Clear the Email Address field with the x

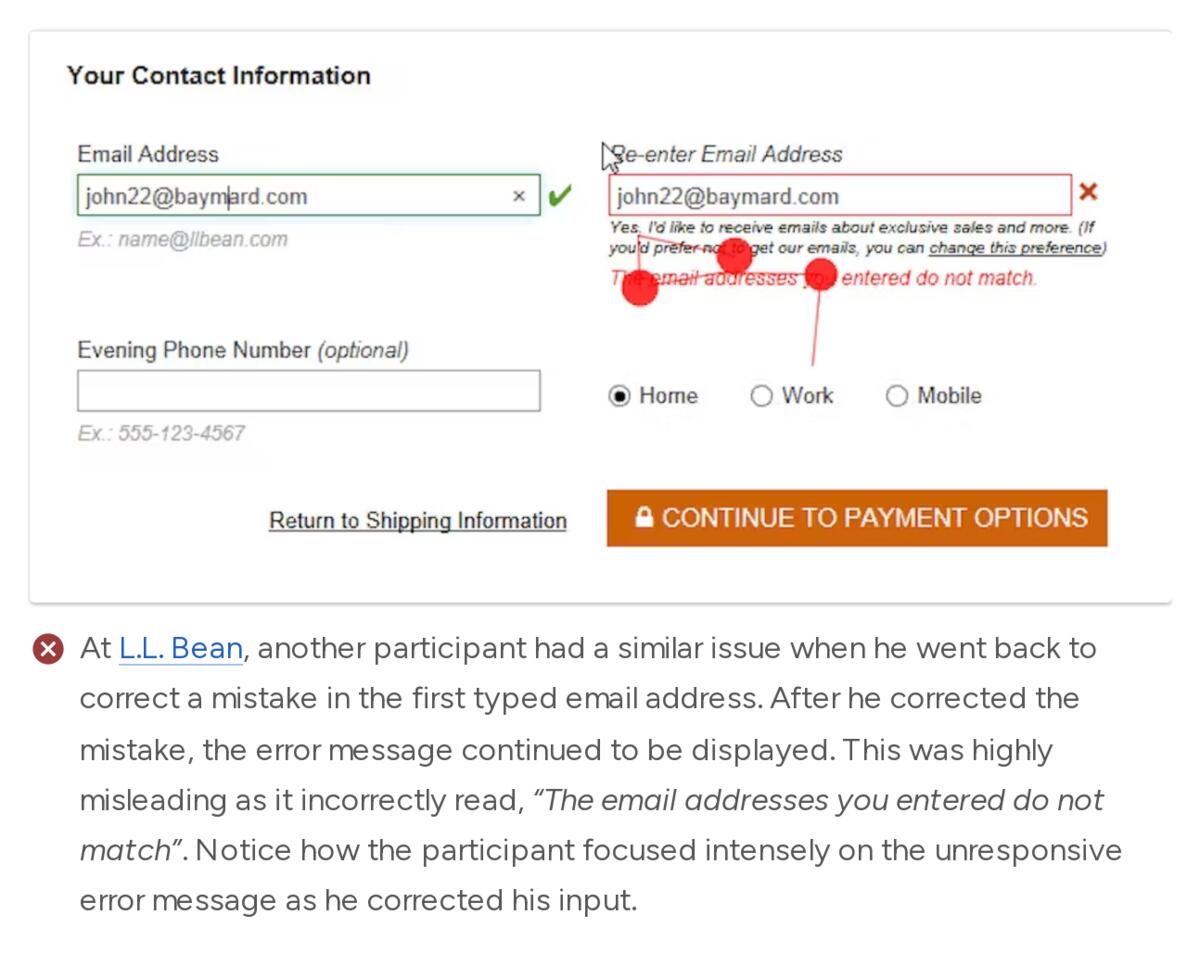coord(518,196)
